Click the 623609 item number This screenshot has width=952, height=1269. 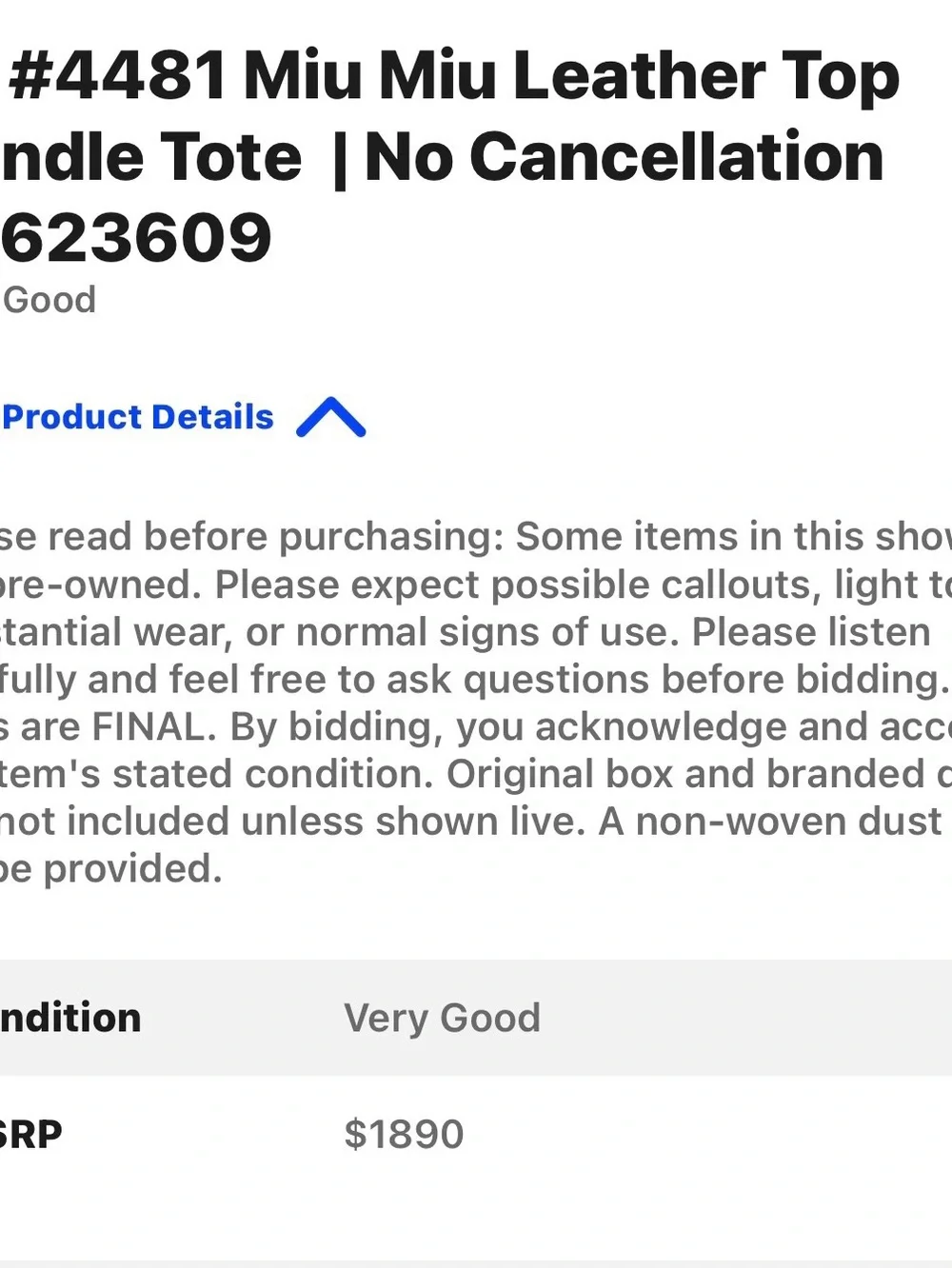click(x=137, y=238)
